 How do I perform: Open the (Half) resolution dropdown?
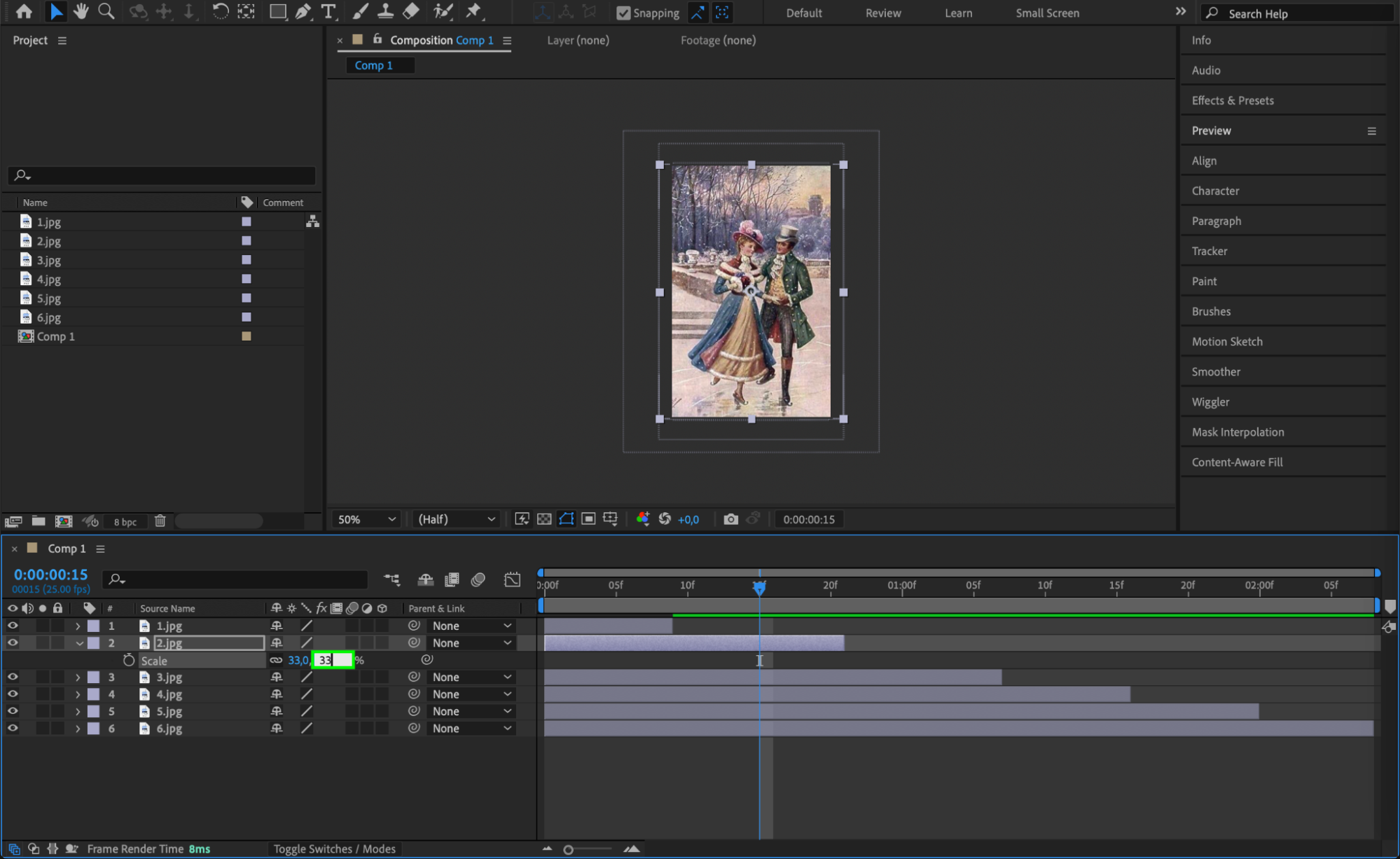pyautogui.click(x=456, y=519)
